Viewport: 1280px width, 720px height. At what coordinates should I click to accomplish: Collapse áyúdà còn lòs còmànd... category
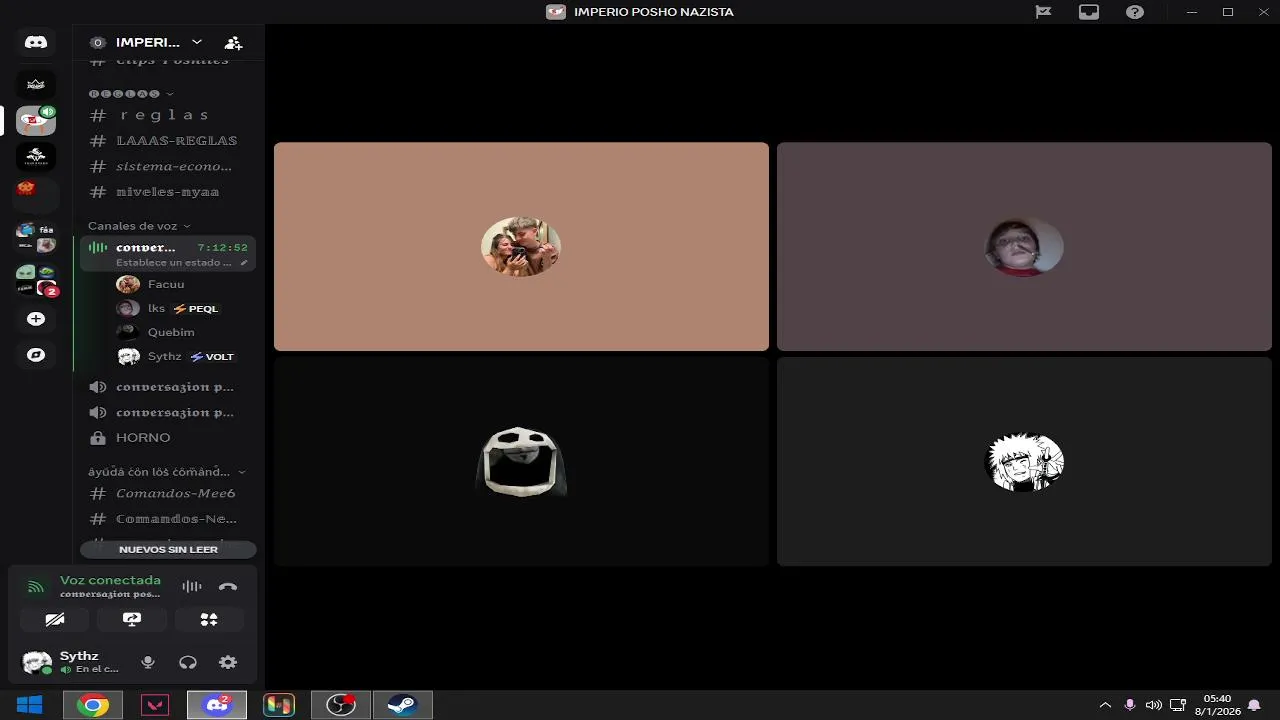166,471
